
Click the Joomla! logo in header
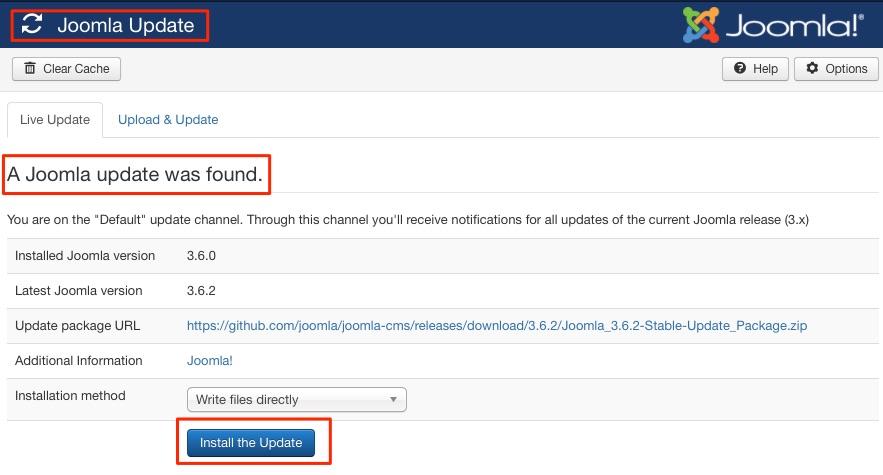coord(773,25)
